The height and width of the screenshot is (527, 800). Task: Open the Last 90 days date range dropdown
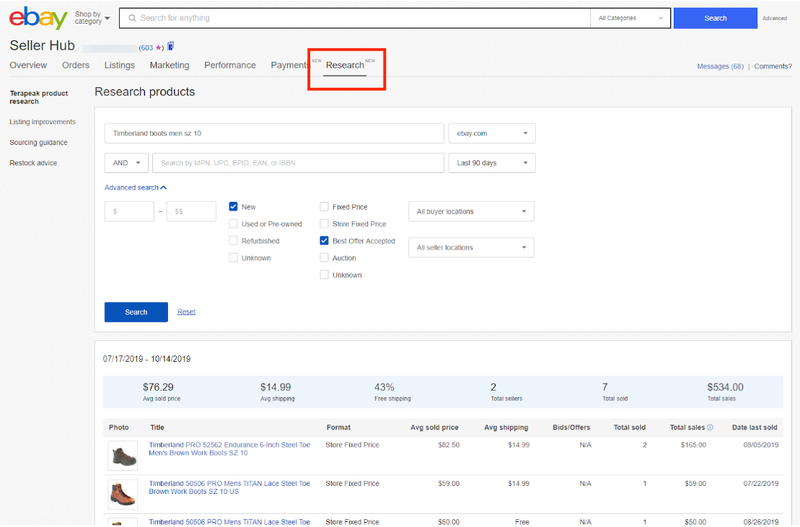coord(492,163)
